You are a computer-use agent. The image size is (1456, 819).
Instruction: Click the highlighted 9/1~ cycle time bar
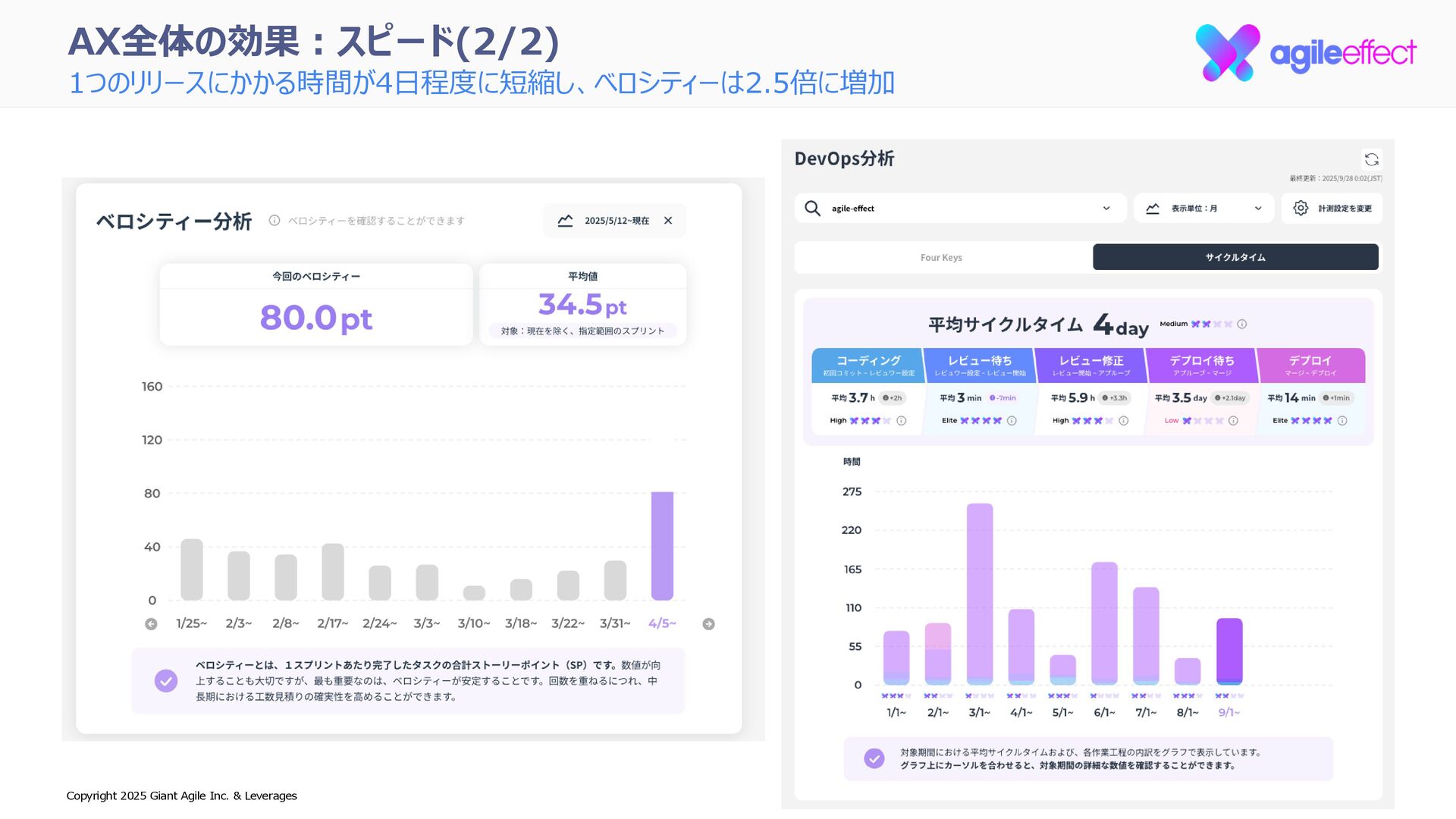pos(1229,651)
